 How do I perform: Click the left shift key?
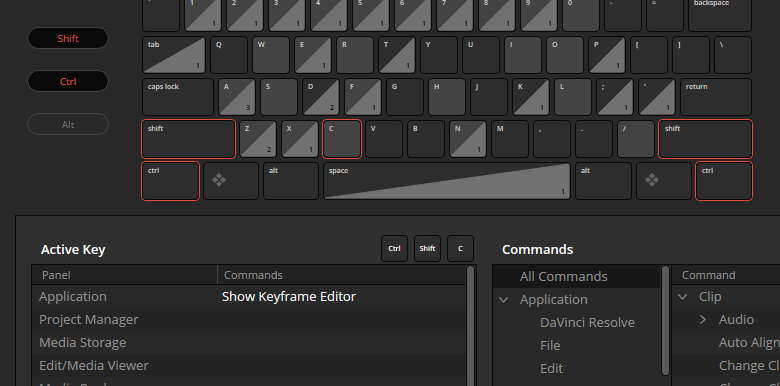tap(188, 139)
